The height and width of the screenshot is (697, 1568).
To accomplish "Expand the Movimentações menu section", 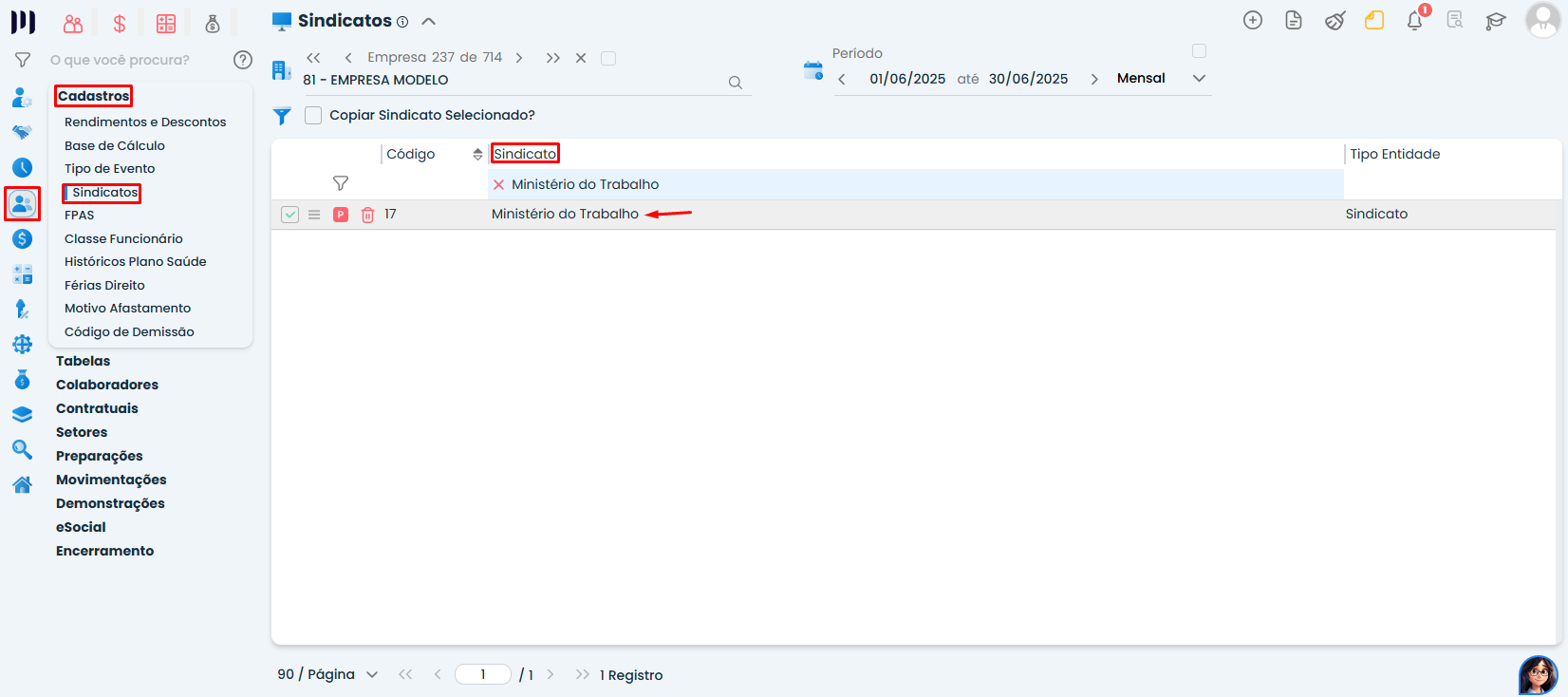I will point(111,480).
